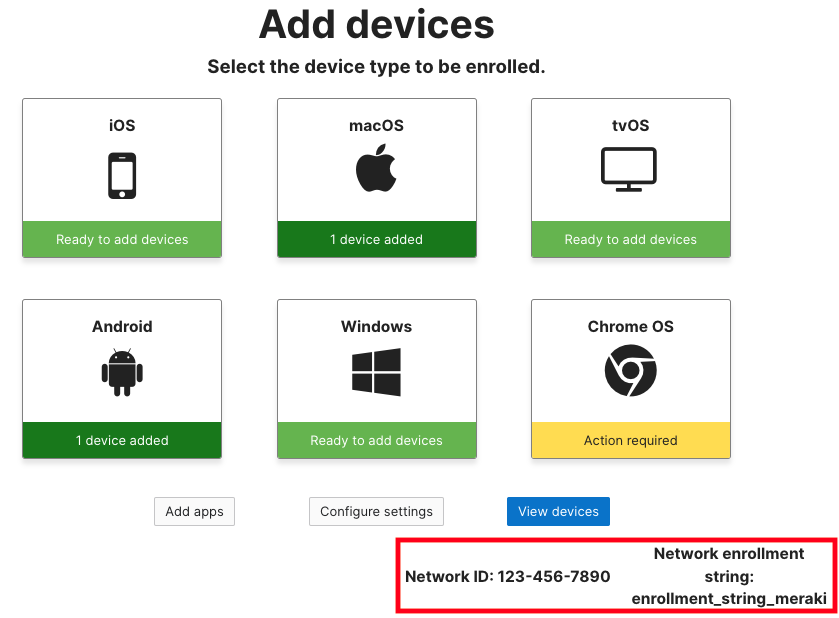The height and width of the screenshot is (618, 839).
Task: Click the Chrome OS browser icon
Action: pyautogui.click(x=630, y=369)
